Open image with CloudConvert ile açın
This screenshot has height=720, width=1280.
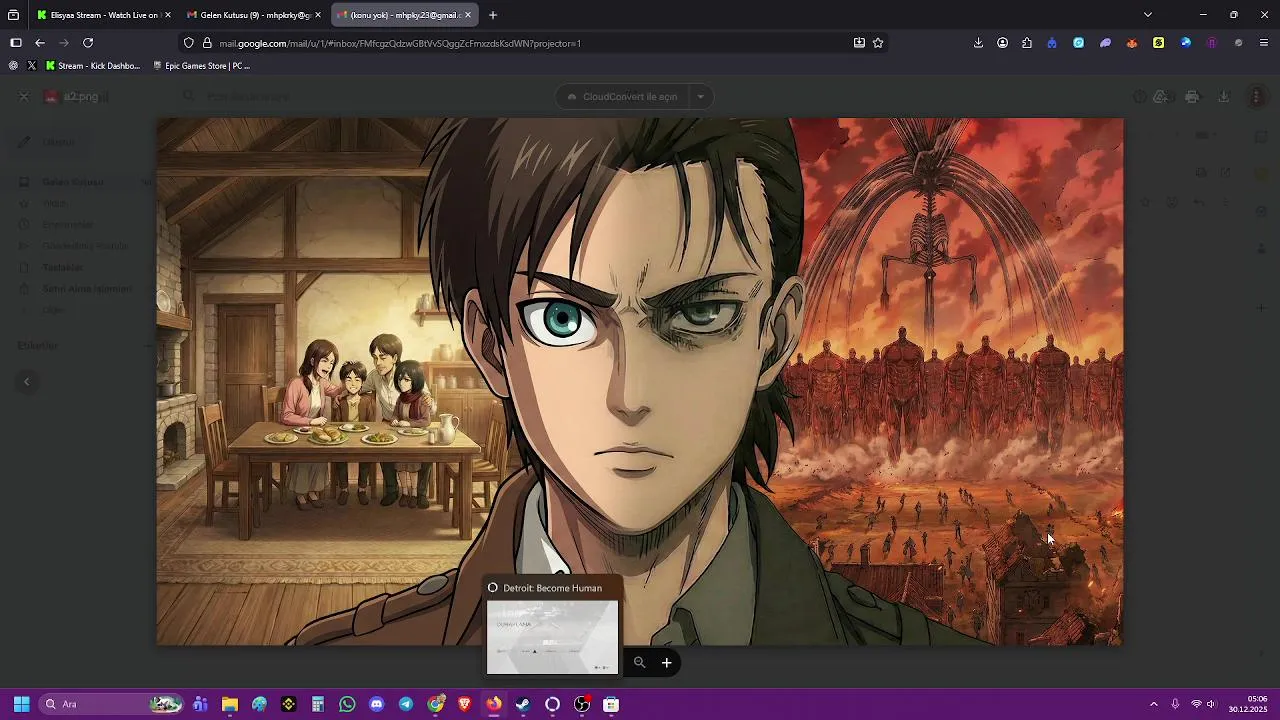(621, 97)
